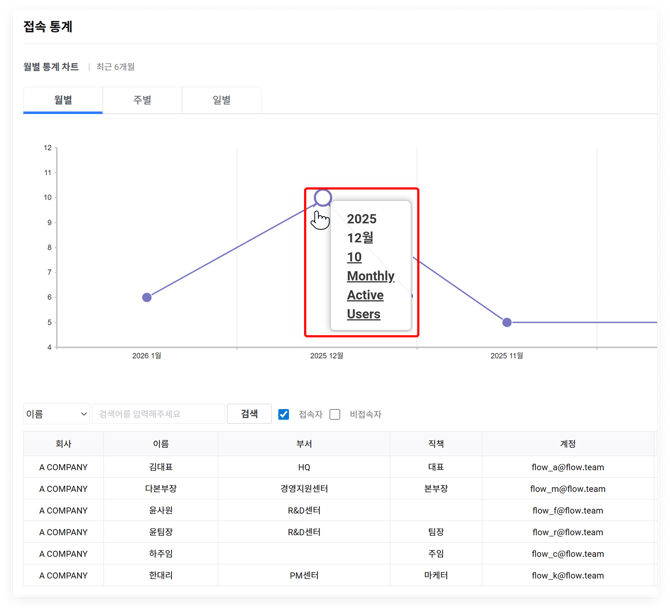This screenshot has width=670, height=611.
Task: Click the 2026 1월 chart data point
Action: 147,297
